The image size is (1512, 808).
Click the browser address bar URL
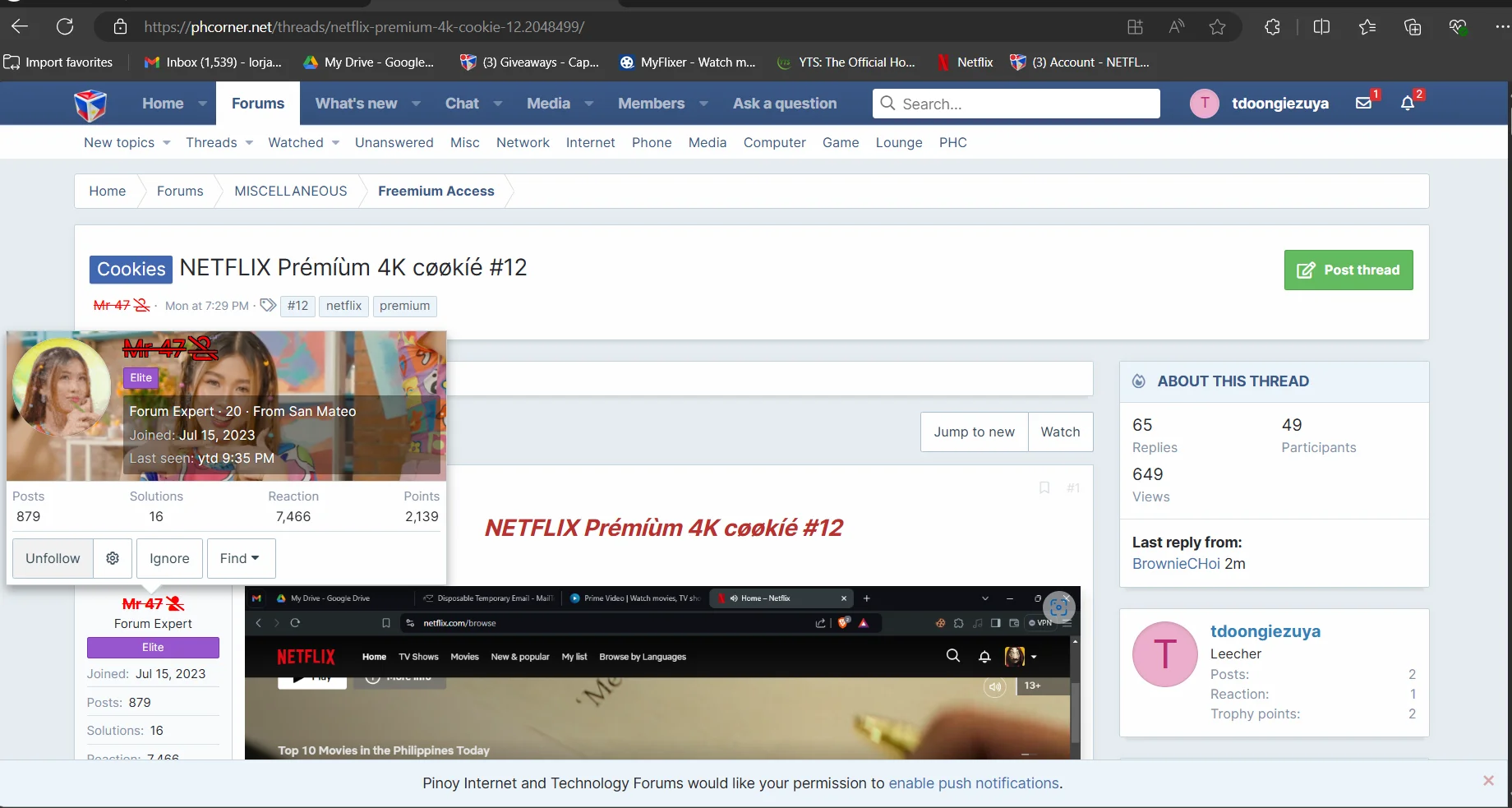click(364, 27)
